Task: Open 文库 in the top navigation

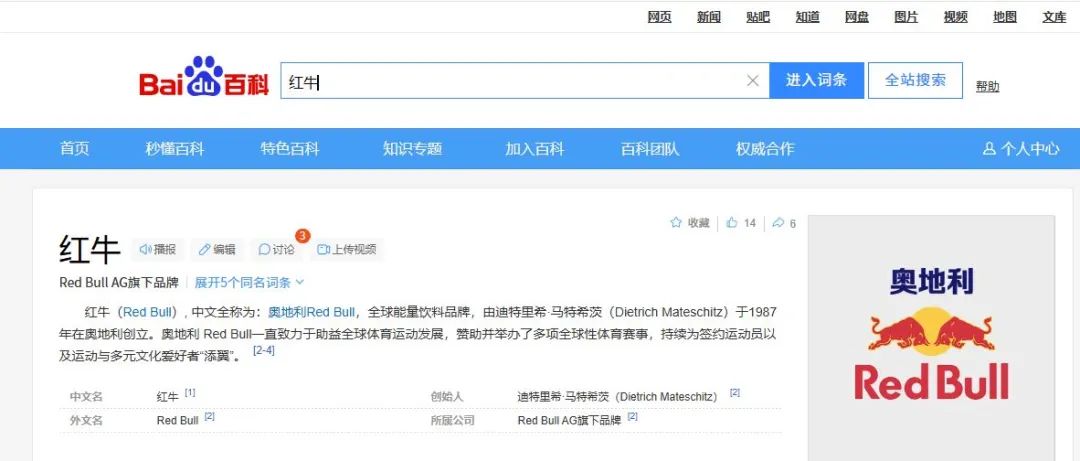Action: pyautogui.click(x=1054, y=17)
